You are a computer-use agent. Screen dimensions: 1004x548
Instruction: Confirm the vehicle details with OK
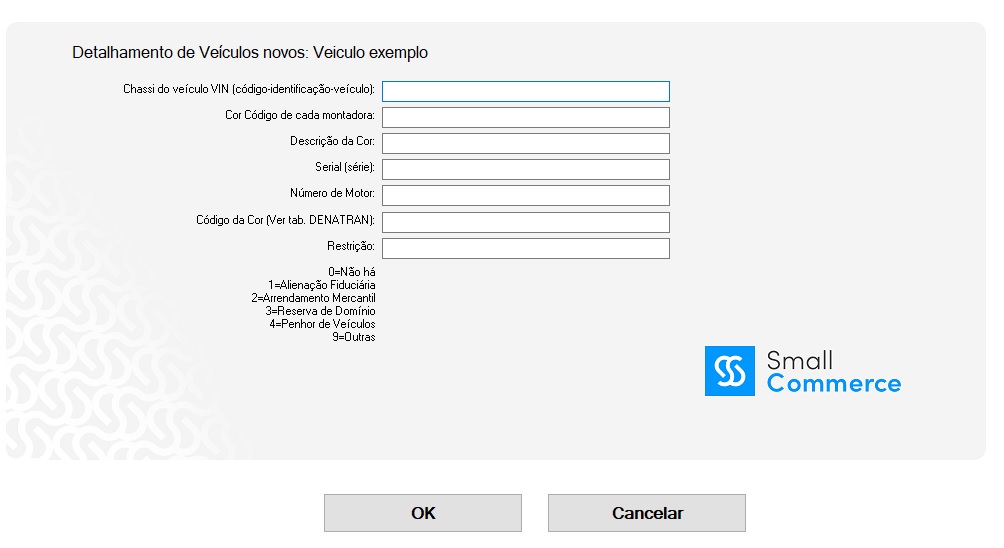point(422,513)
